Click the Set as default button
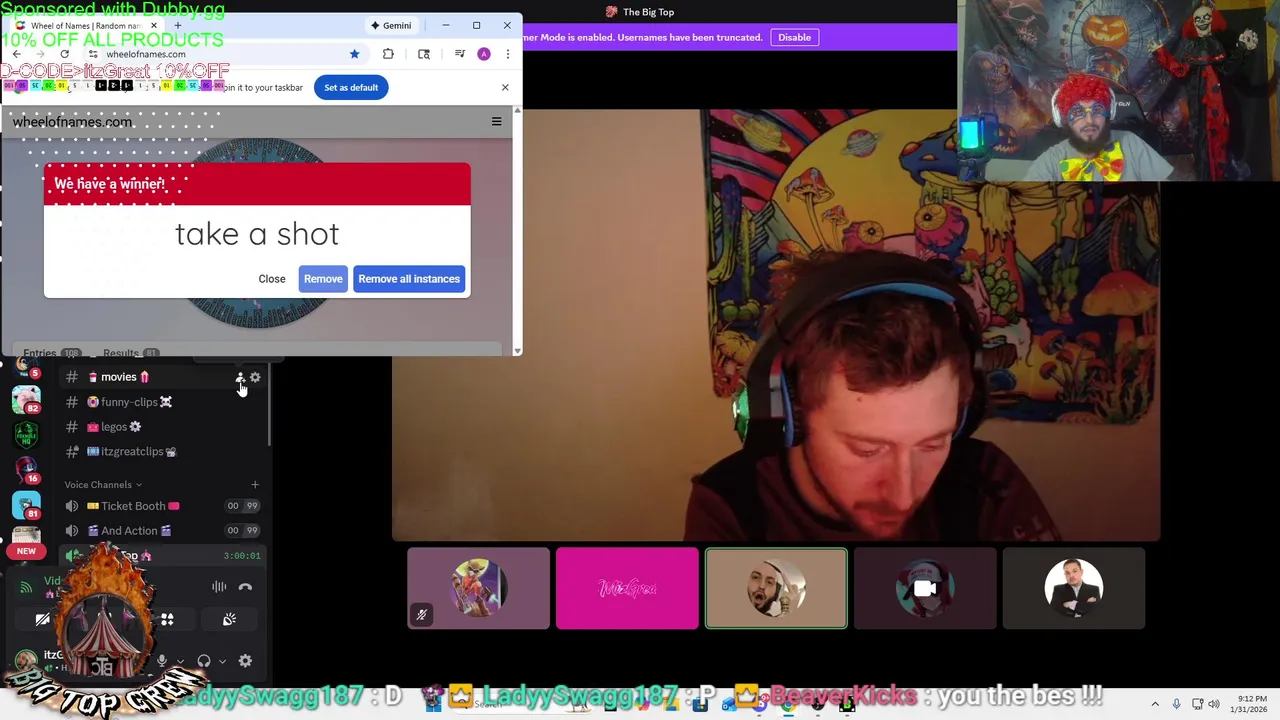This screenshot has height=720, width=1280. (351, 87)
